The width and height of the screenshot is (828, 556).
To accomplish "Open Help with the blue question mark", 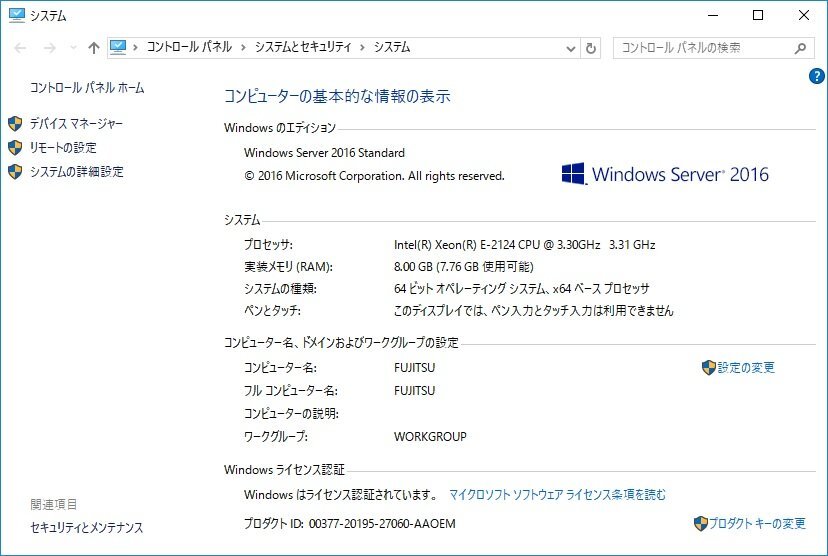I will 816,76.
